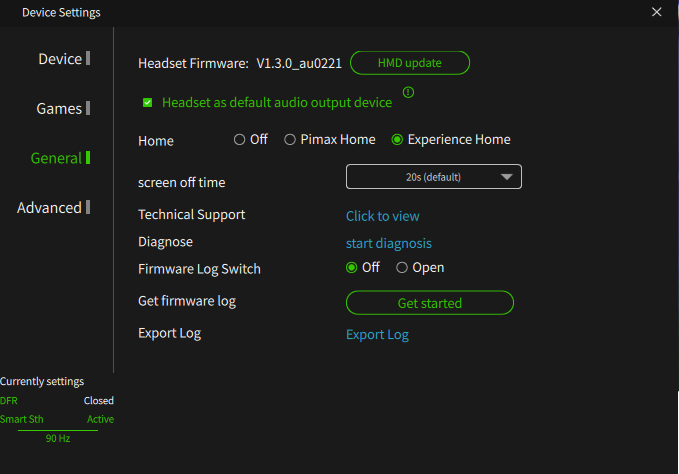This screenshot has height=474, width=679.
Task: Click the info icon beside audio output option
Action: 408,92
